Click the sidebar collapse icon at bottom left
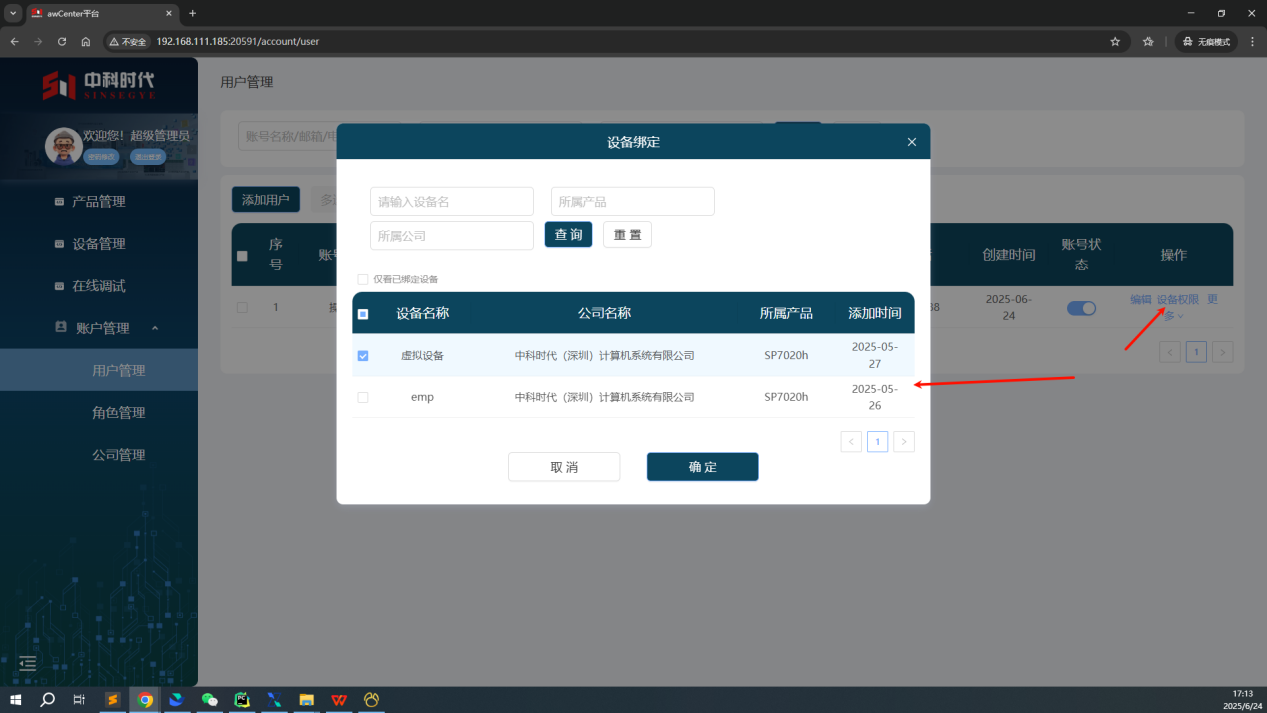This screenshot has width=1267, height=713. coord(28,662)
